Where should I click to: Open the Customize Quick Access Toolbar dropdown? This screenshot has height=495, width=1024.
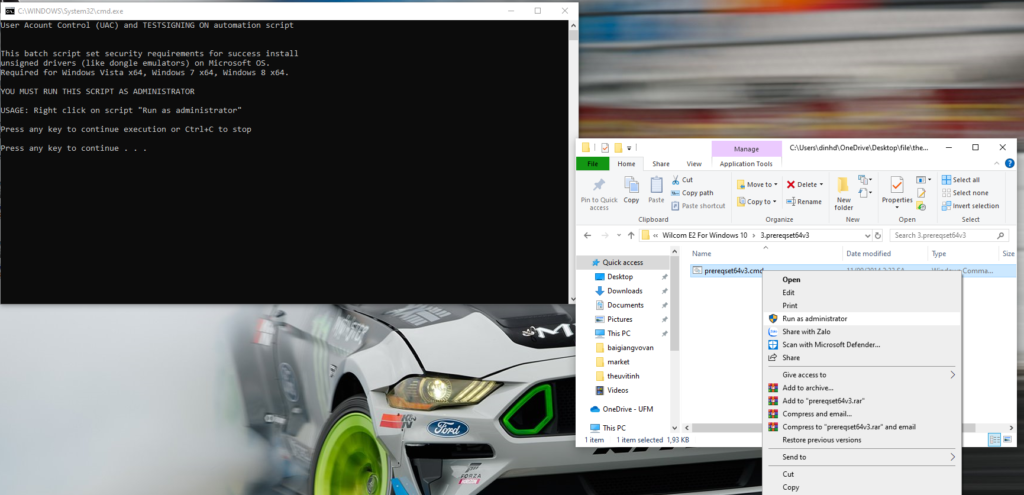tap(629, 148)
